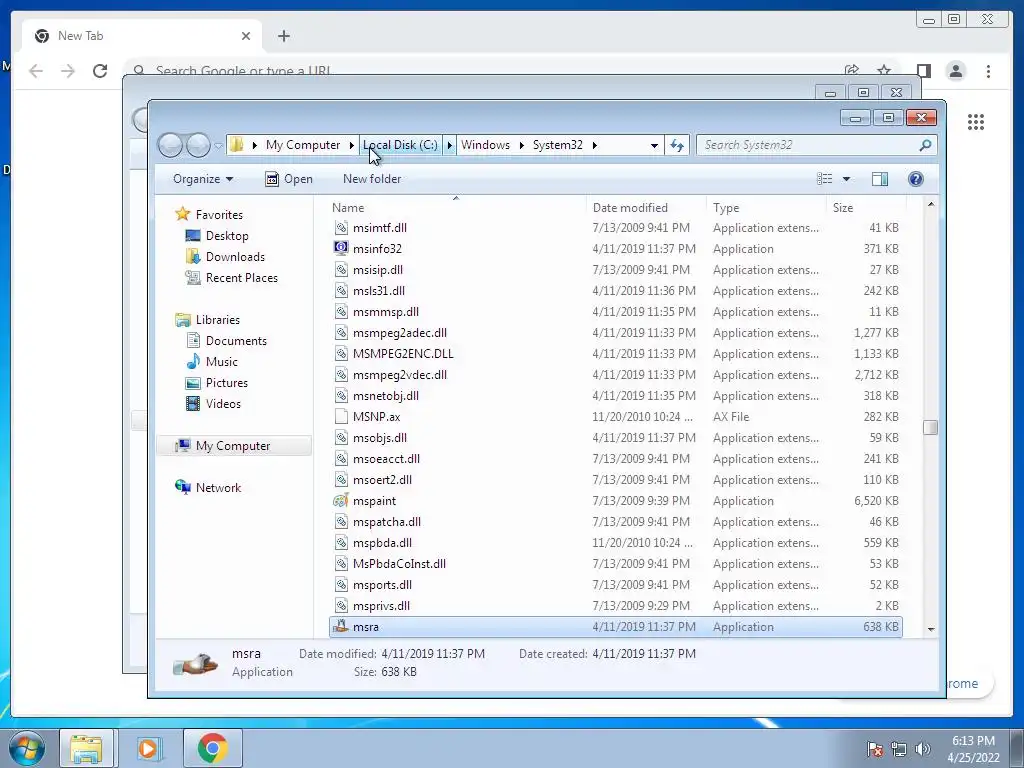The width and height of the screenshot is (1024, 768).
Task: Select My Computer in navigation pane
Action: pyautogui.click(x=234, y=445)
